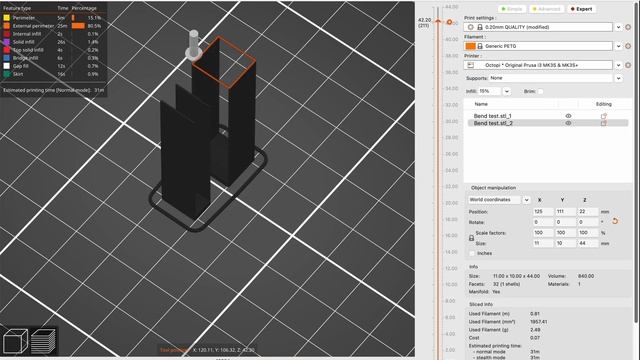The image size is (640, 360).
Task: Click the yellow Perimeter legend swatch
Action: tap(7, 18)
